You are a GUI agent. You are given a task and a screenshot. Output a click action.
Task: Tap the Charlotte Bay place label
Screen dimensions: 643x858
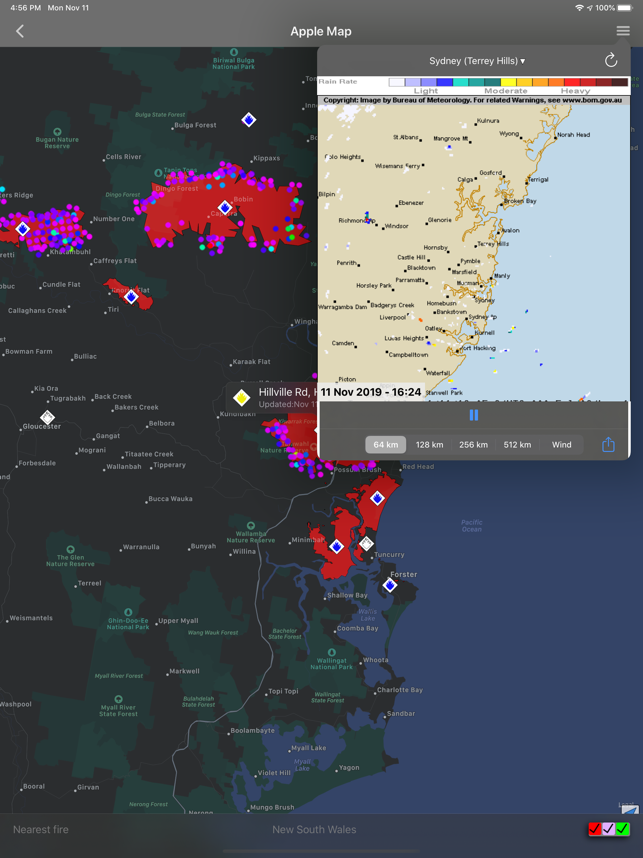tap(399, 689)
